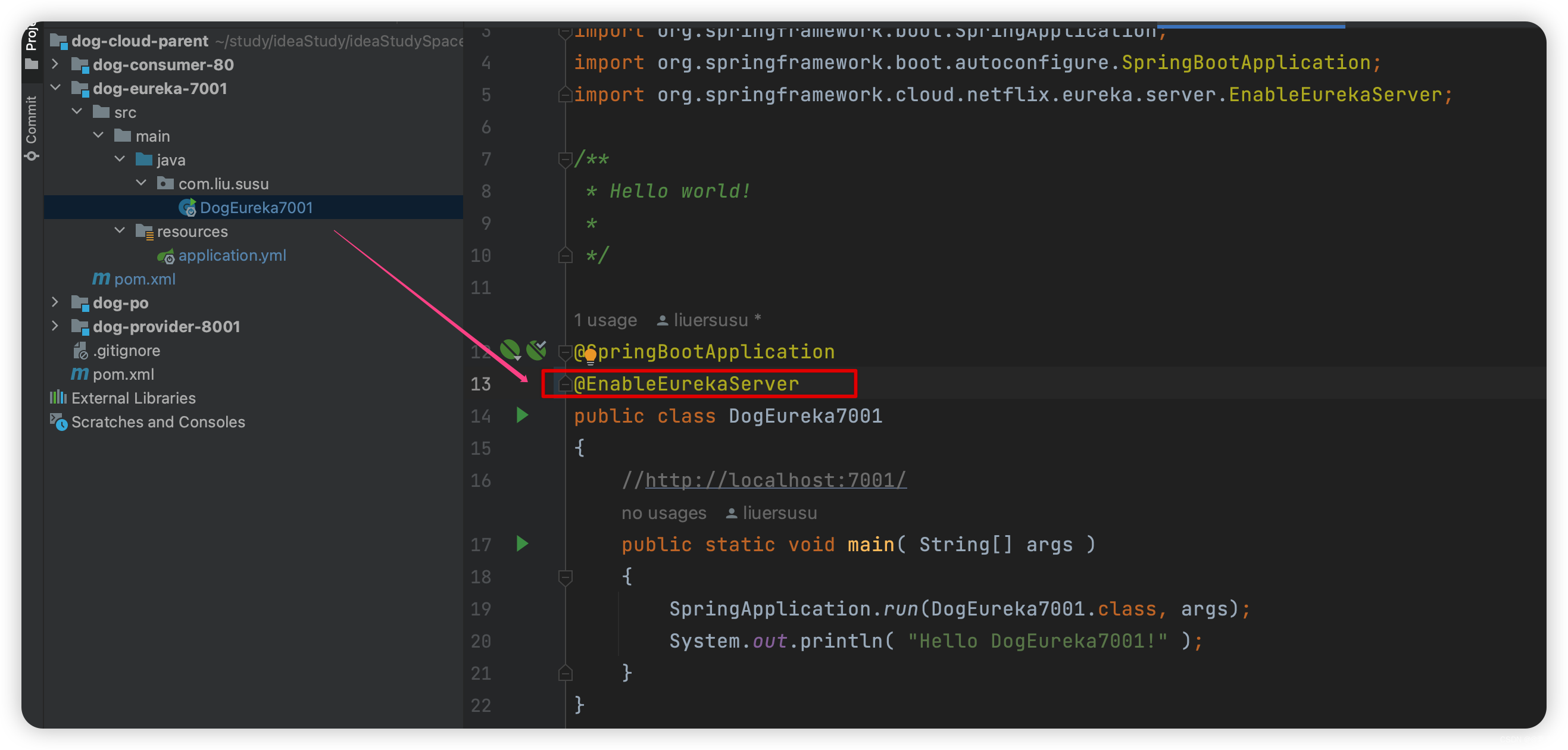Click the com.liu.susu package icon

tap(165, 183)
